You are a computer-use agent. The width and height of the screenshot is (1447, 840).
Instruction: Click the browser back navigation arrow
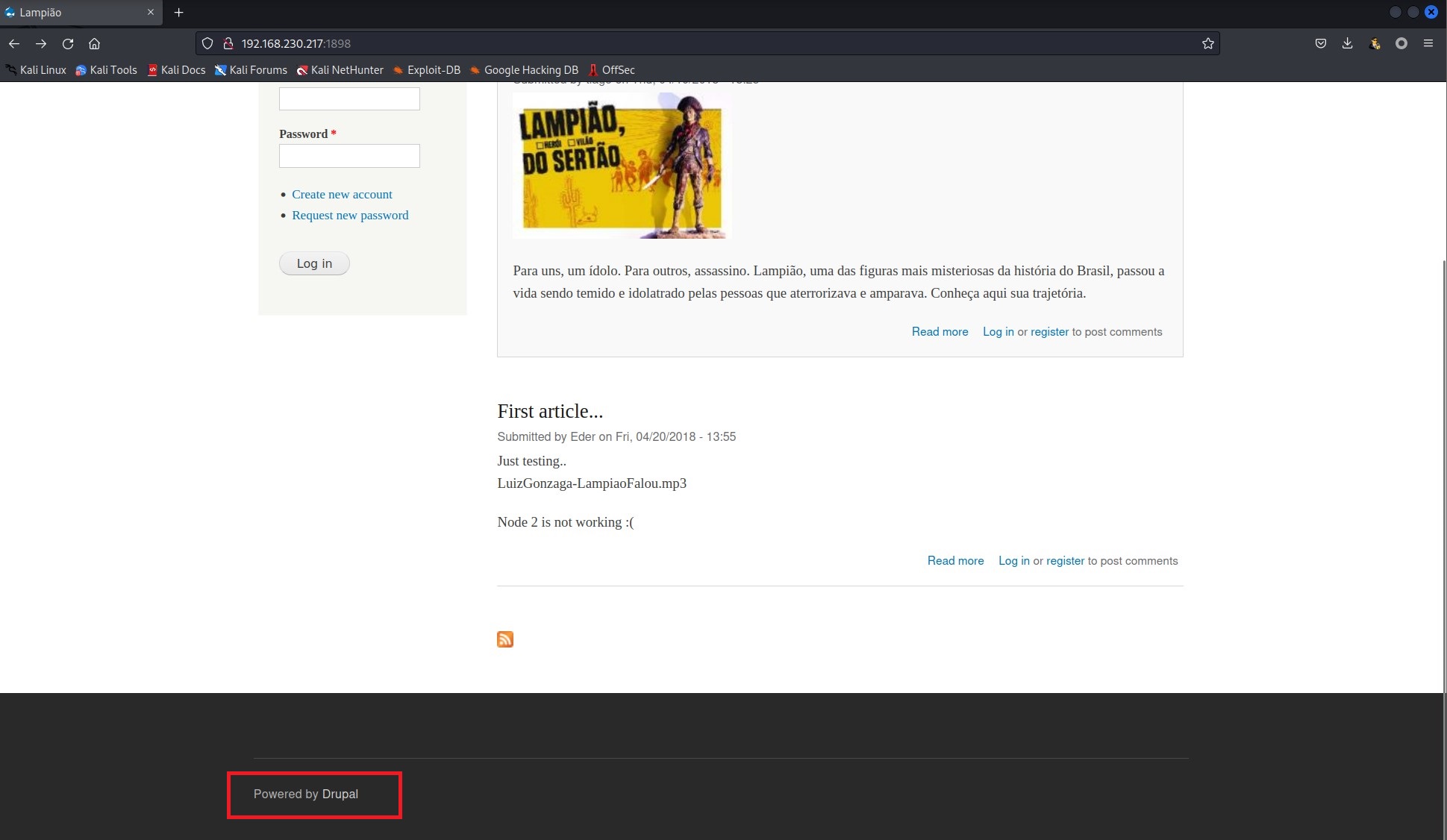(x=14, y=43)
